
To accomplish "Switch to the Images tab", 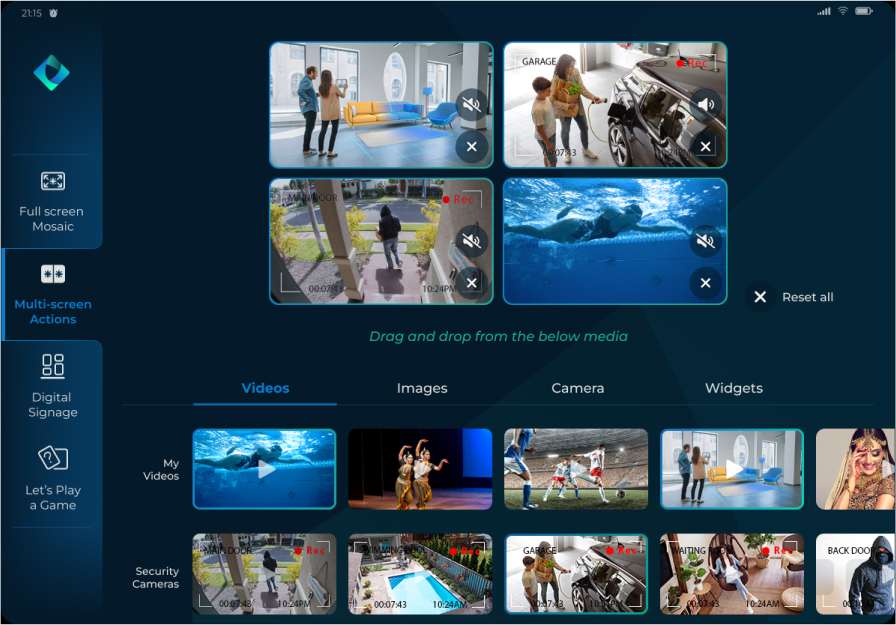I will coord(422,388).
